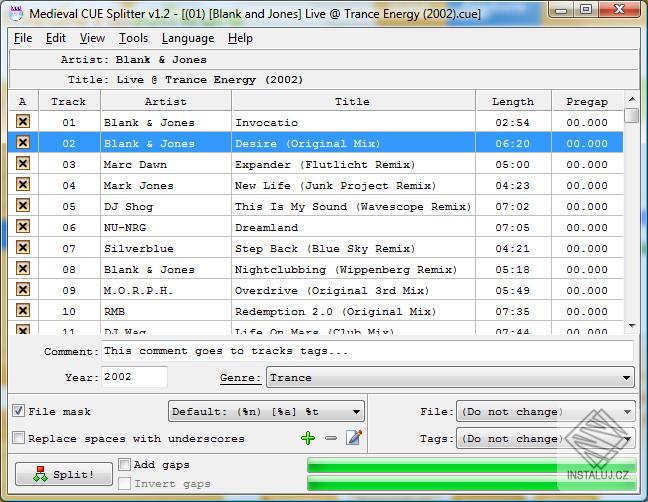
Task: Remove file mask with the minus icon
Action: pyautogui.click(x=331, y=438)
